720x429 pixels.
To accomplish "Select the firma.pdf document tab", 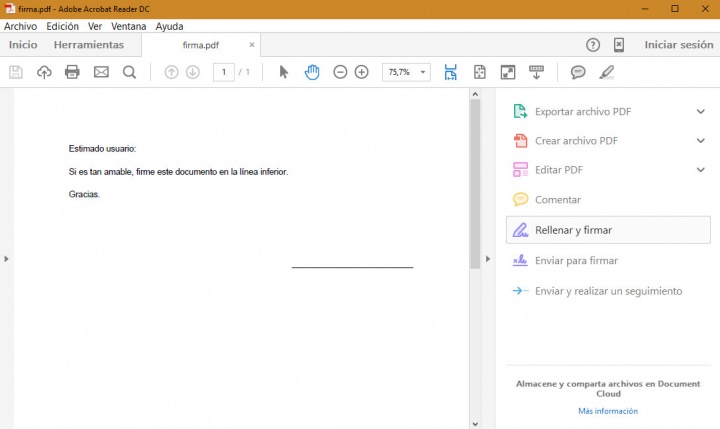I will [201, 45].
